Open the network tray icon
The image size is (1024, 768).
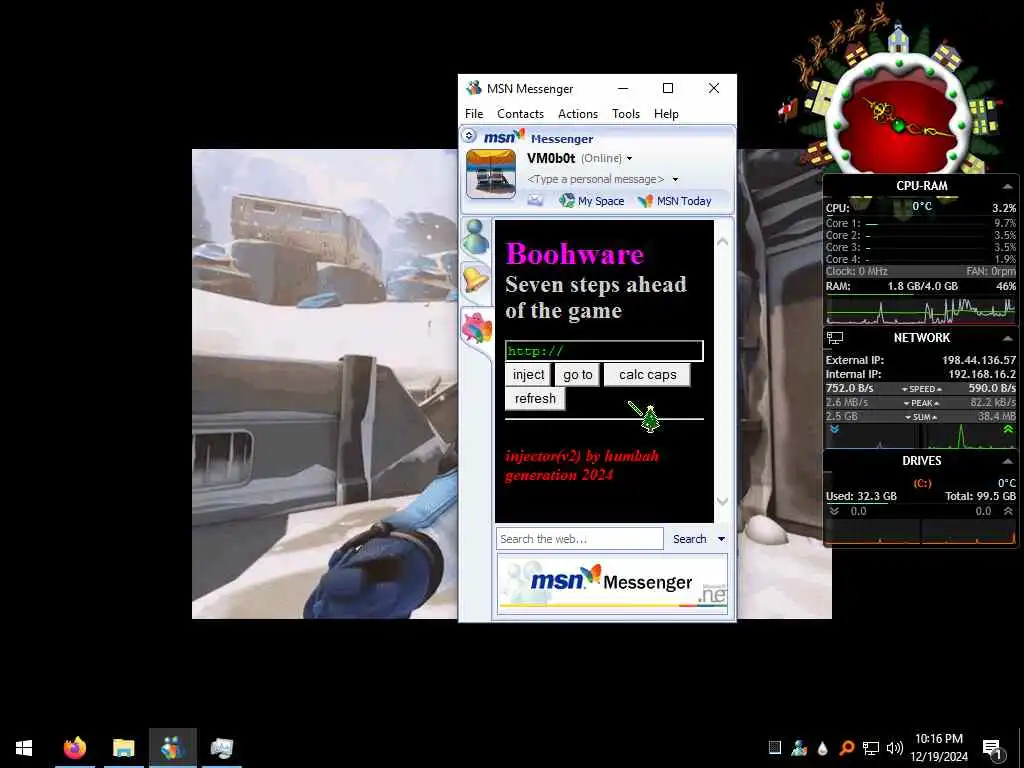tap(871, 748)
